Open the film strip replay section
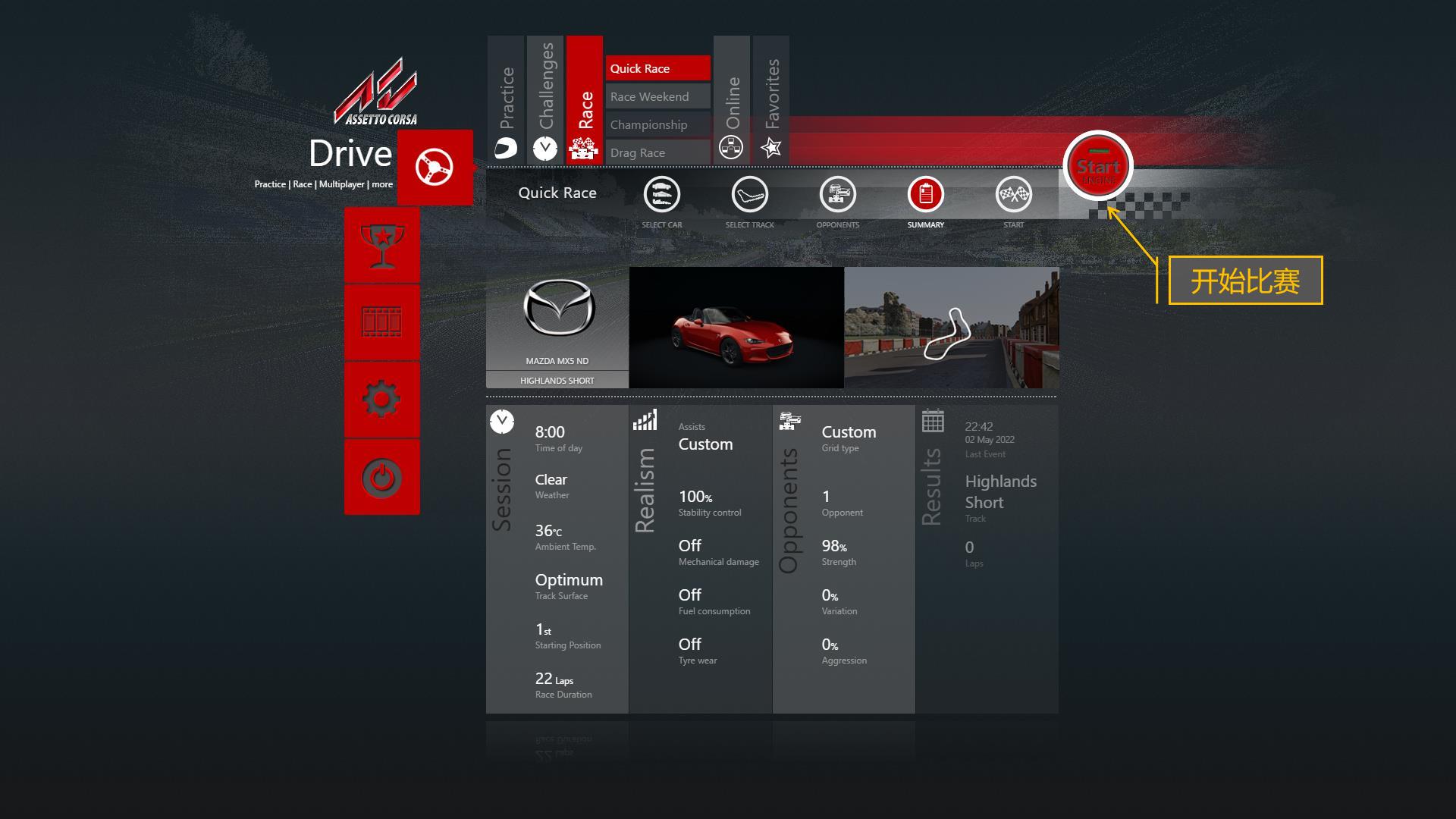 point(381,322)
